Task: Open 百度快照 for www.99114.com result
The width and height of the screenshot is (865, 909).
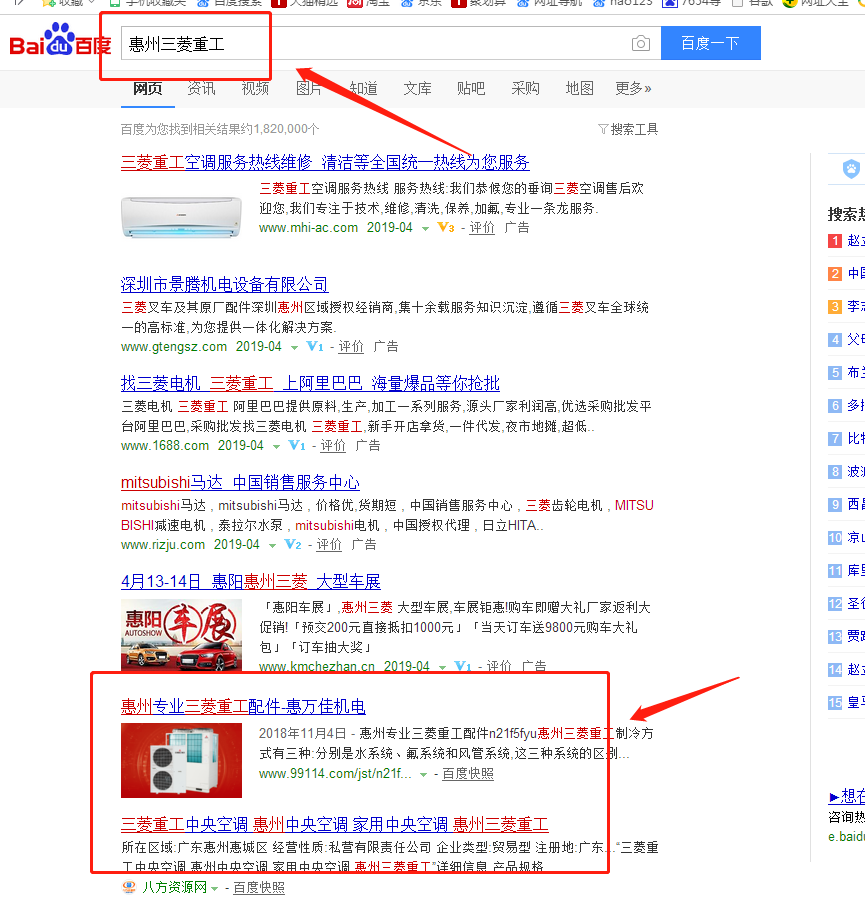Action: click(468, 774)
